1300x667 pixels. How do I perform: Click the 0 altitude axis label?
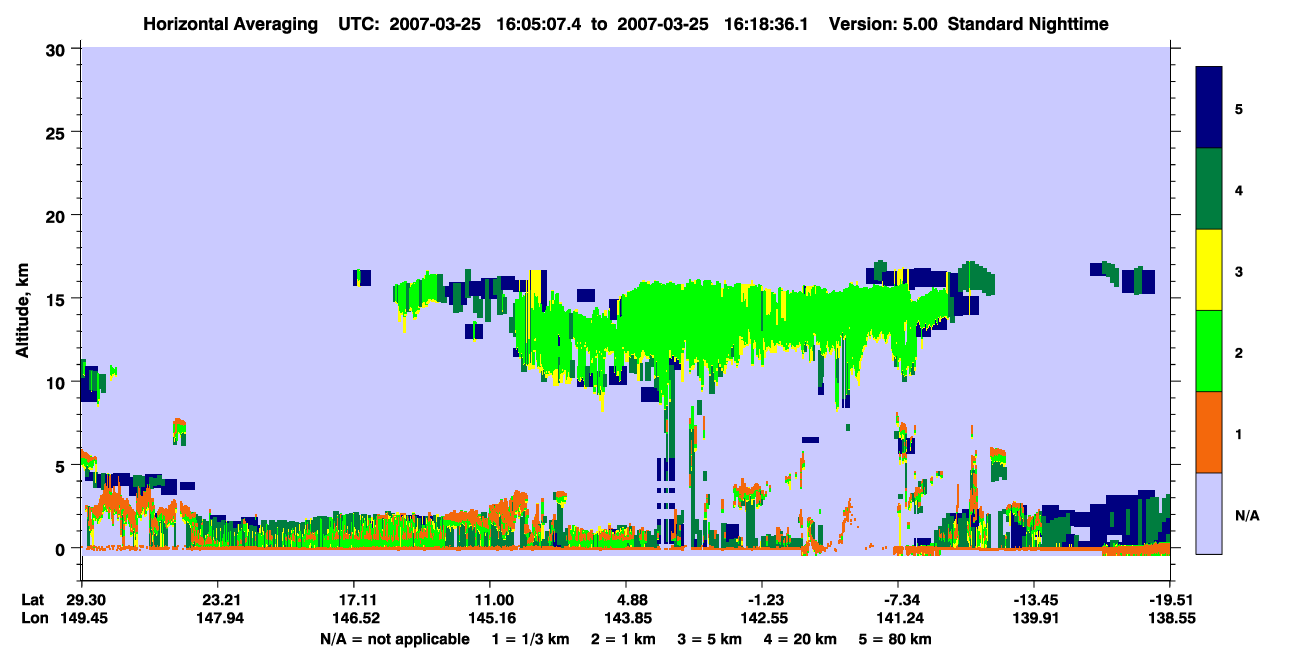pos(63,549)
